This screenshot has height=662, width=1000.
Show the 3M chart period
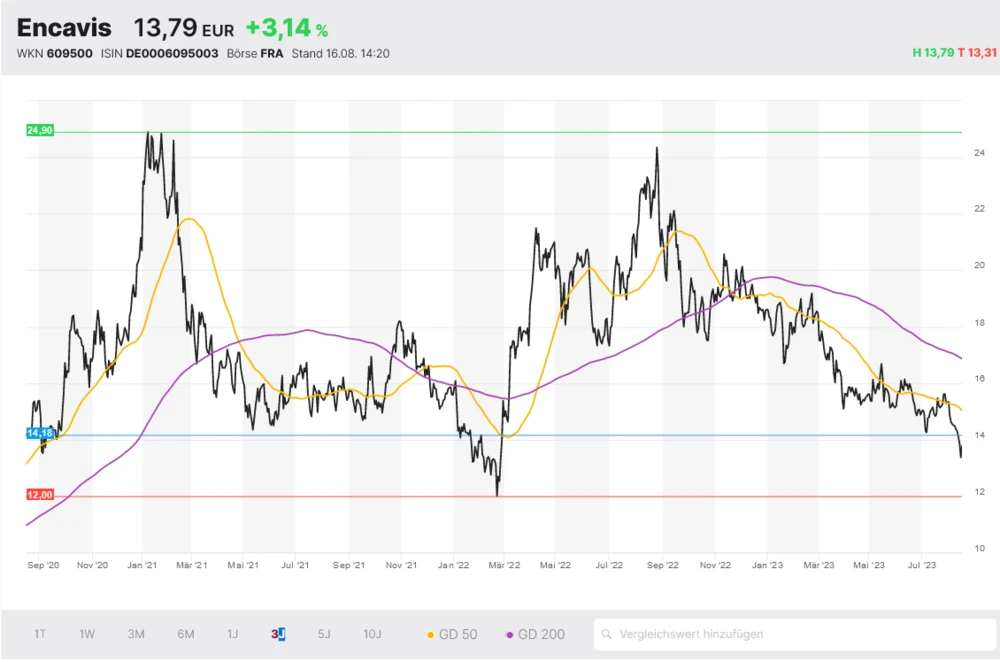coord(136,634)
